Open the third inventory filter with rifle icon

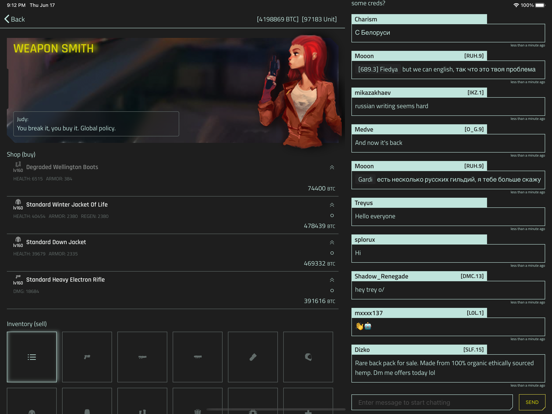(142, 357)
